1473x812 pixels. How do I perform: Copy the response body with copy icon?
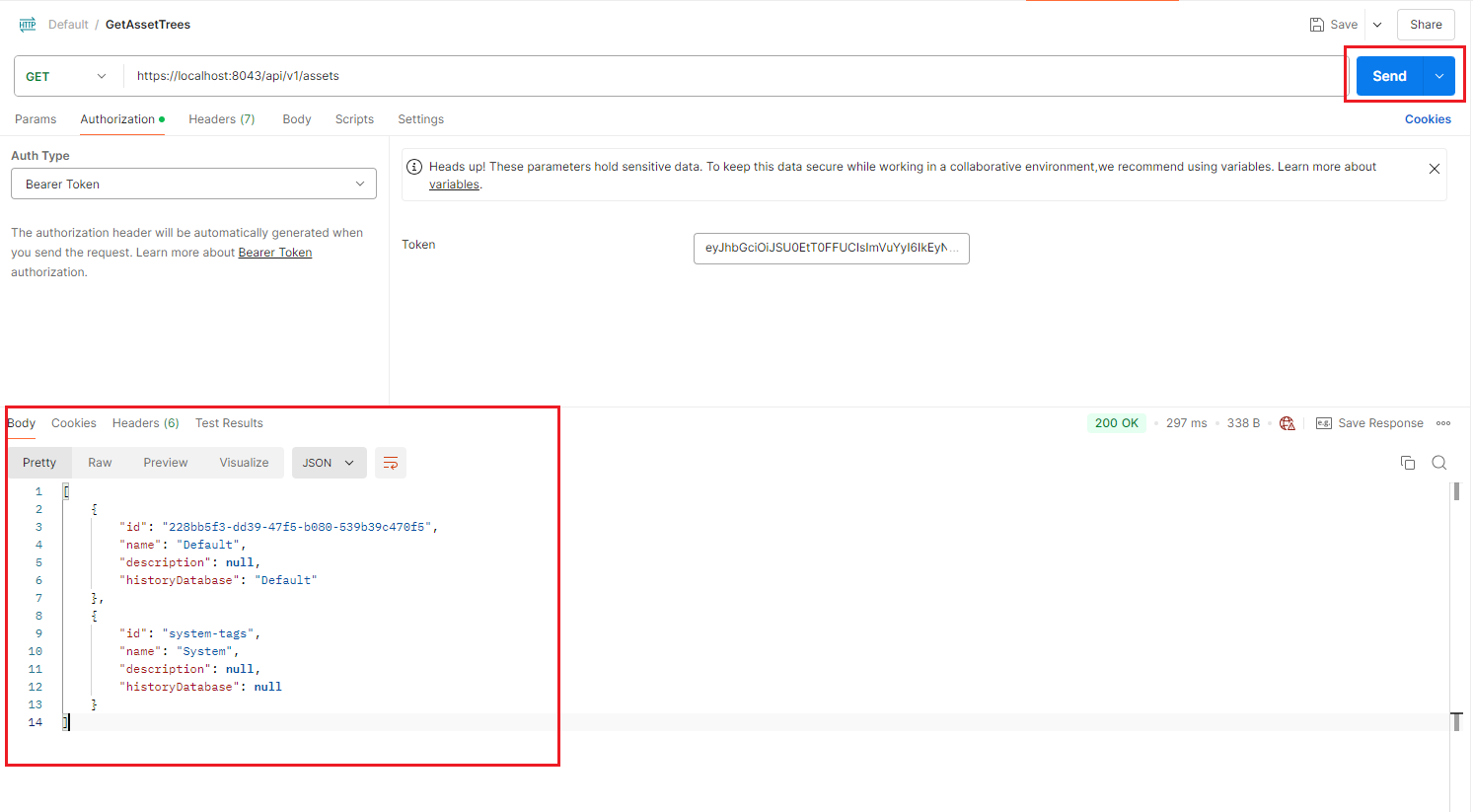click(x=1407, y=463)
